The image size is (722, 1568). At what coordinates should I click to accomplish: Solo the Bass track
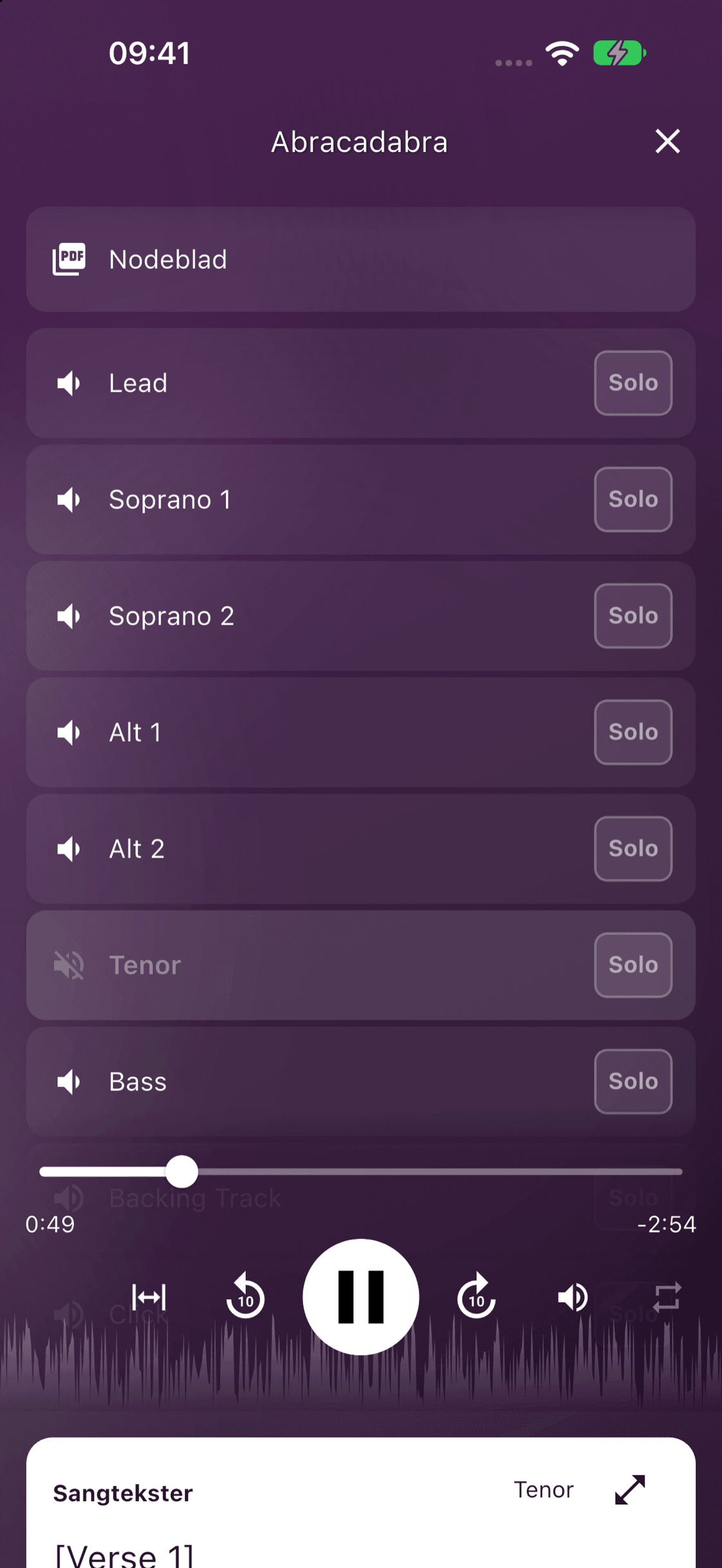[x=633, y=1082]
